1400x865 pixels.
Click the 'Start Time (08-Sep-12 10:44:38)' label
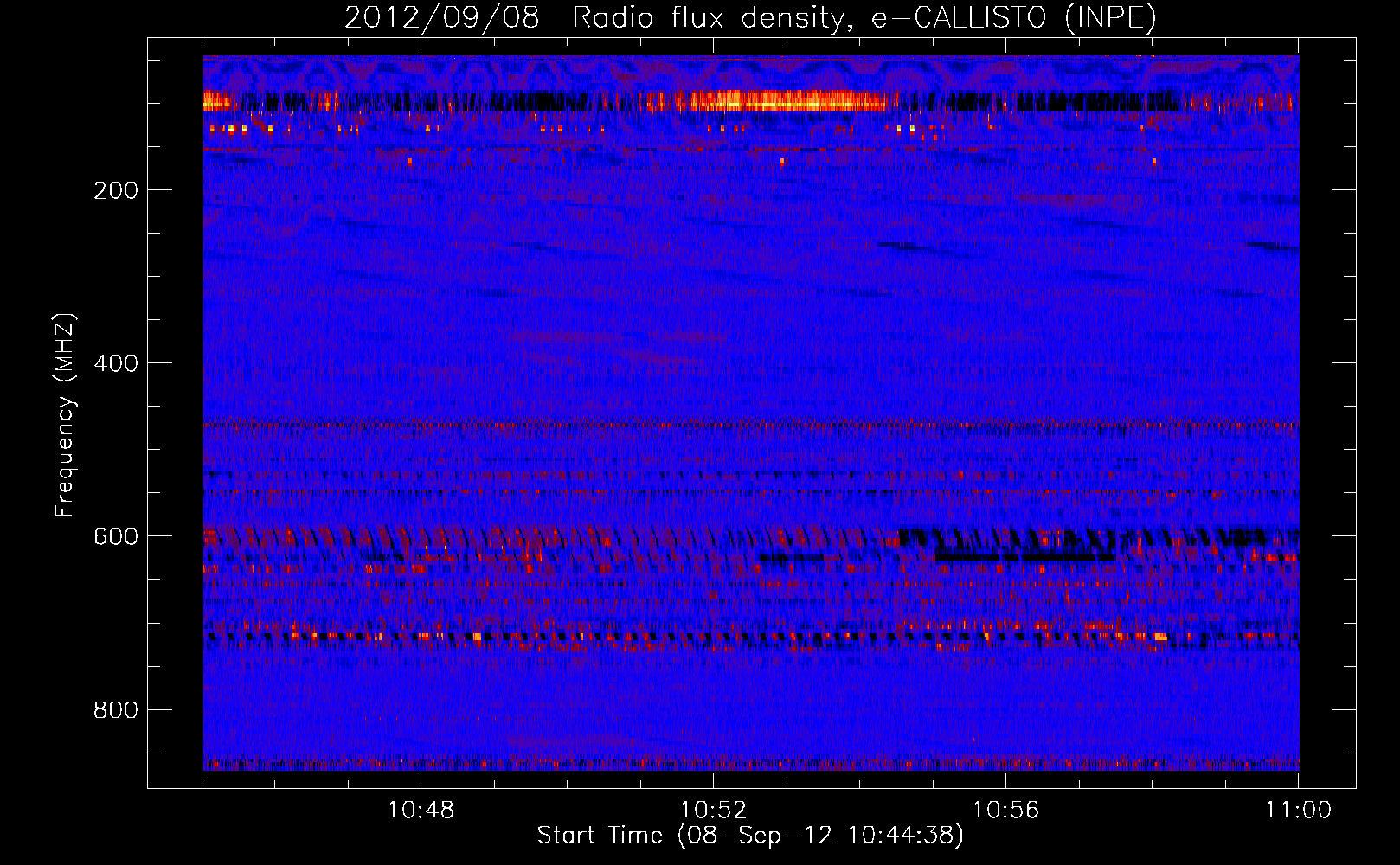tap(750, 836)
